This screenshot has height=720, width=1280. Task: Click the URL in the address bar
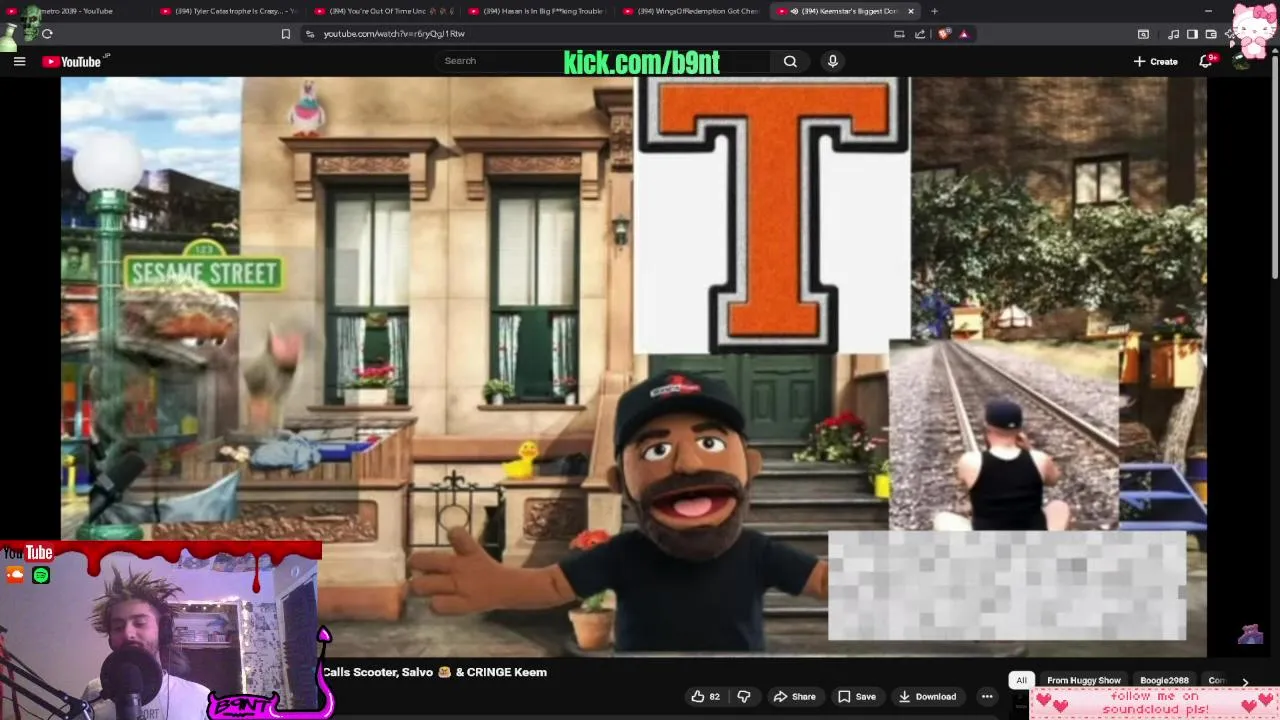coord(394,34)
